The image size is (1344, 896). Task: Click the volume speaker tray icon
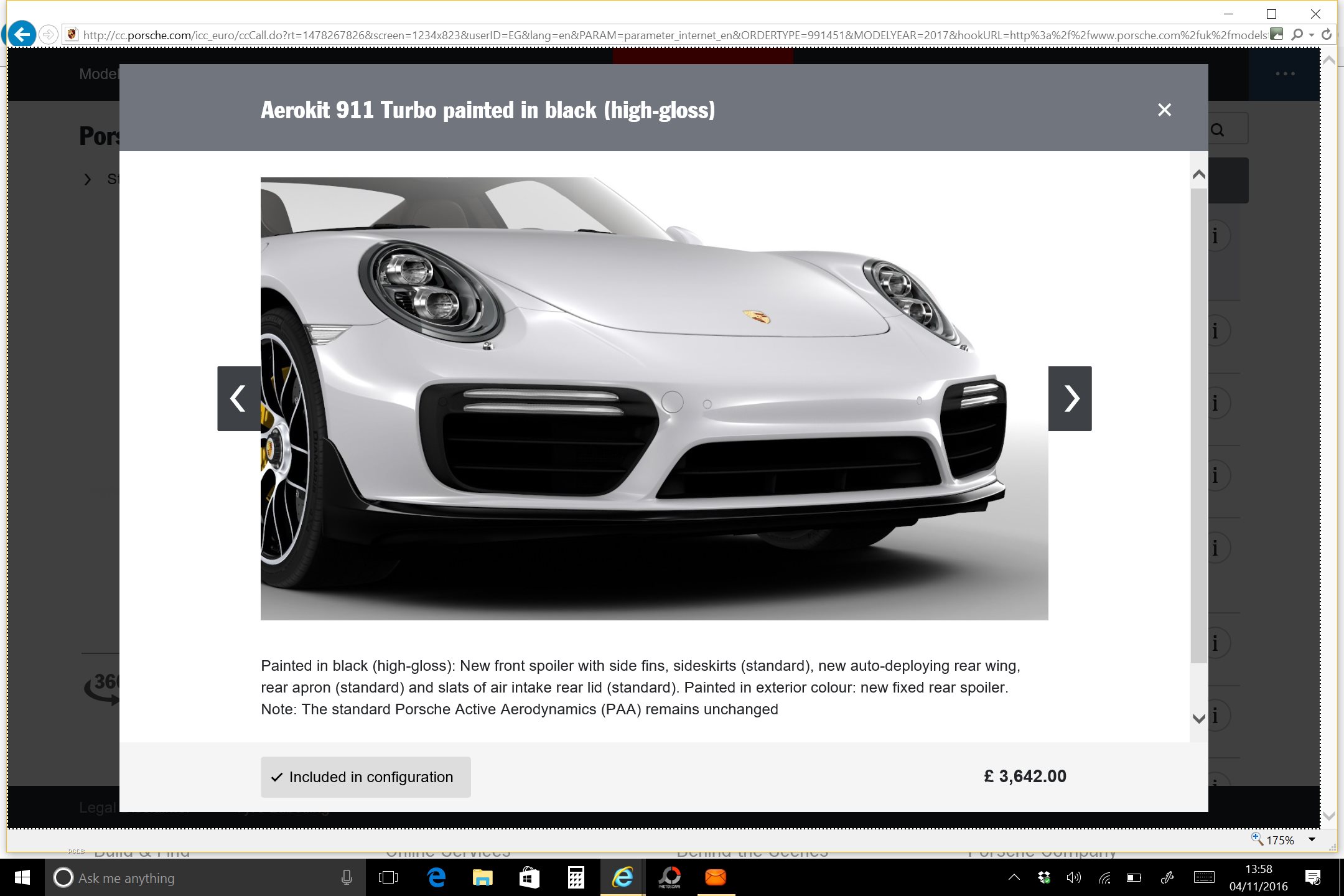[x=1074, y=878]
